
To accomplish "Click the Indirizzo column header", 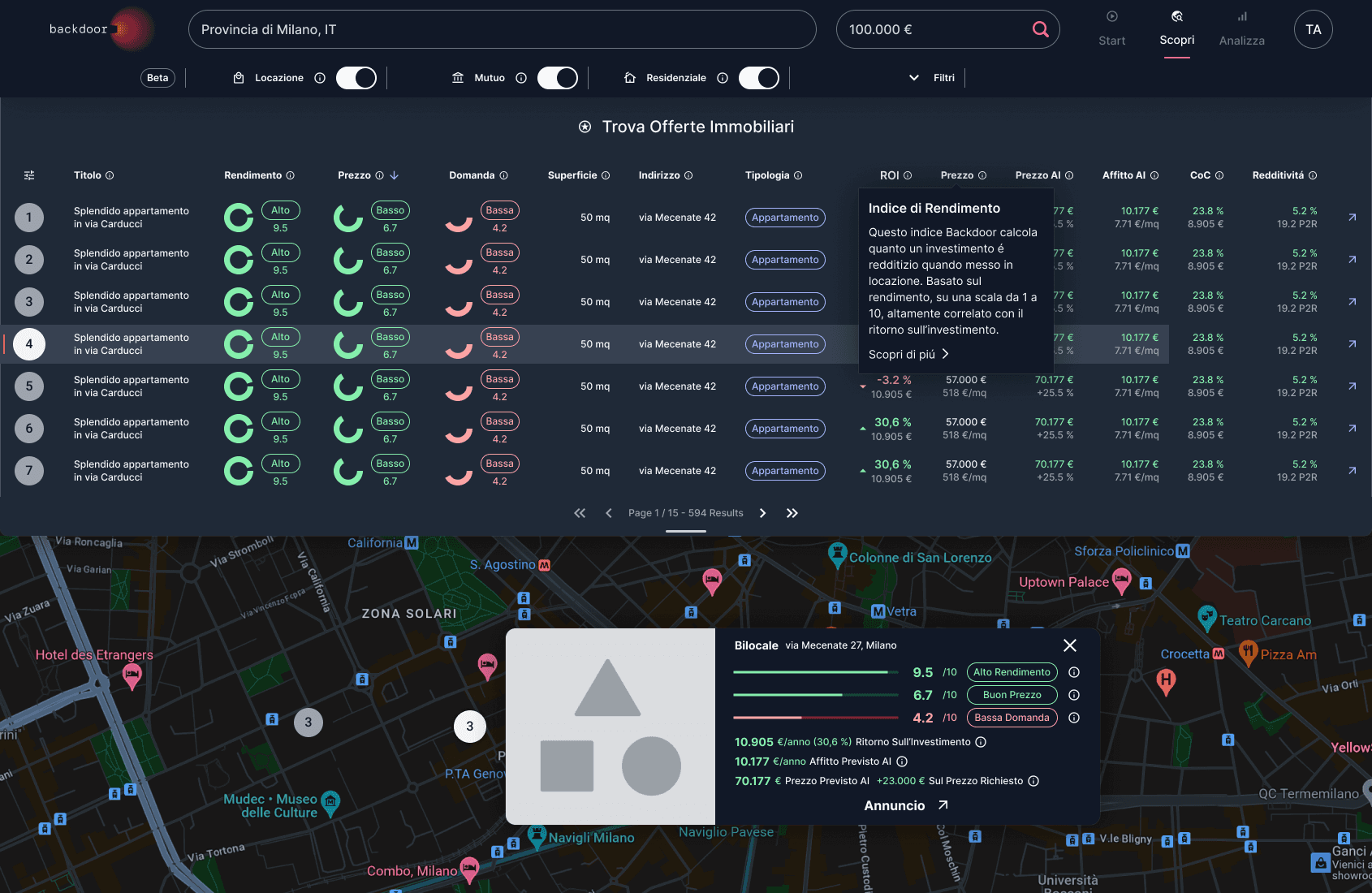I will tap(659, 175).
